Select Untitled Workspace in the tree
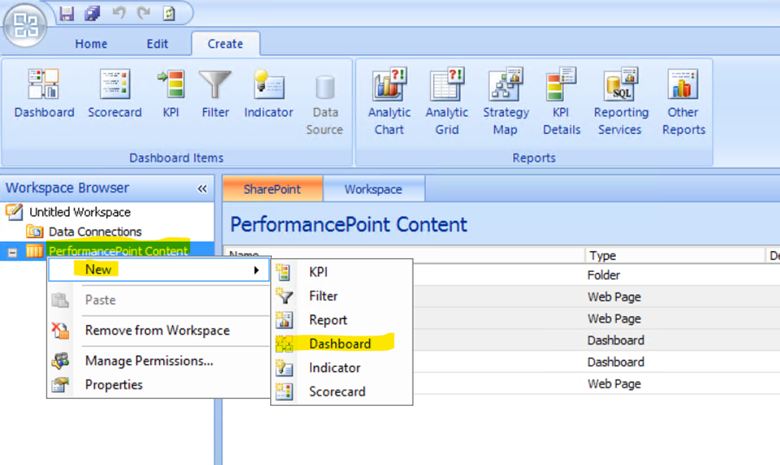This screenshot has height=465, width=780. click(x=80, y=212)
